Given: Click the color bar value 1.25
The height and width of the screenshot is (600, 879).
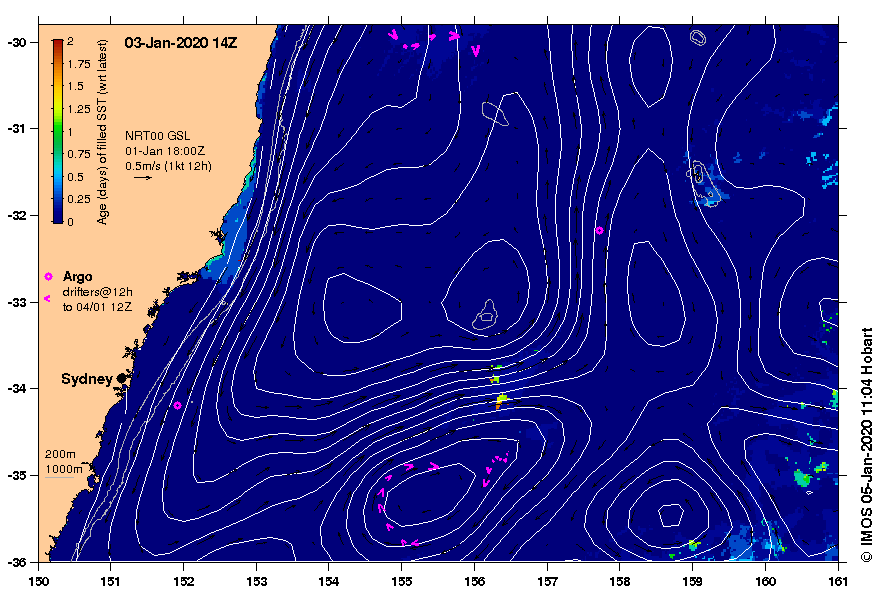Looking at the screenshot, I should coord(79,109).
